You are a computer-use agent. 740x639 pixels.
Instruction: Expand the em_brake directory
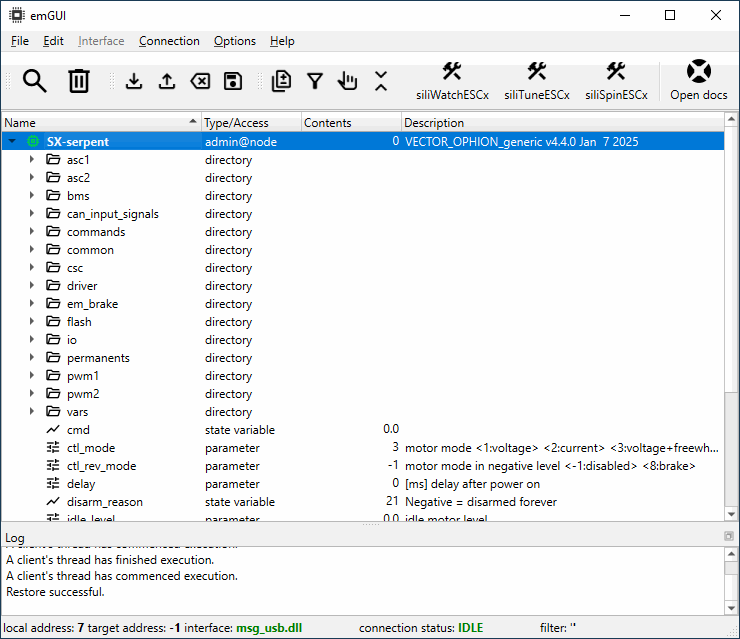[32, 303]
